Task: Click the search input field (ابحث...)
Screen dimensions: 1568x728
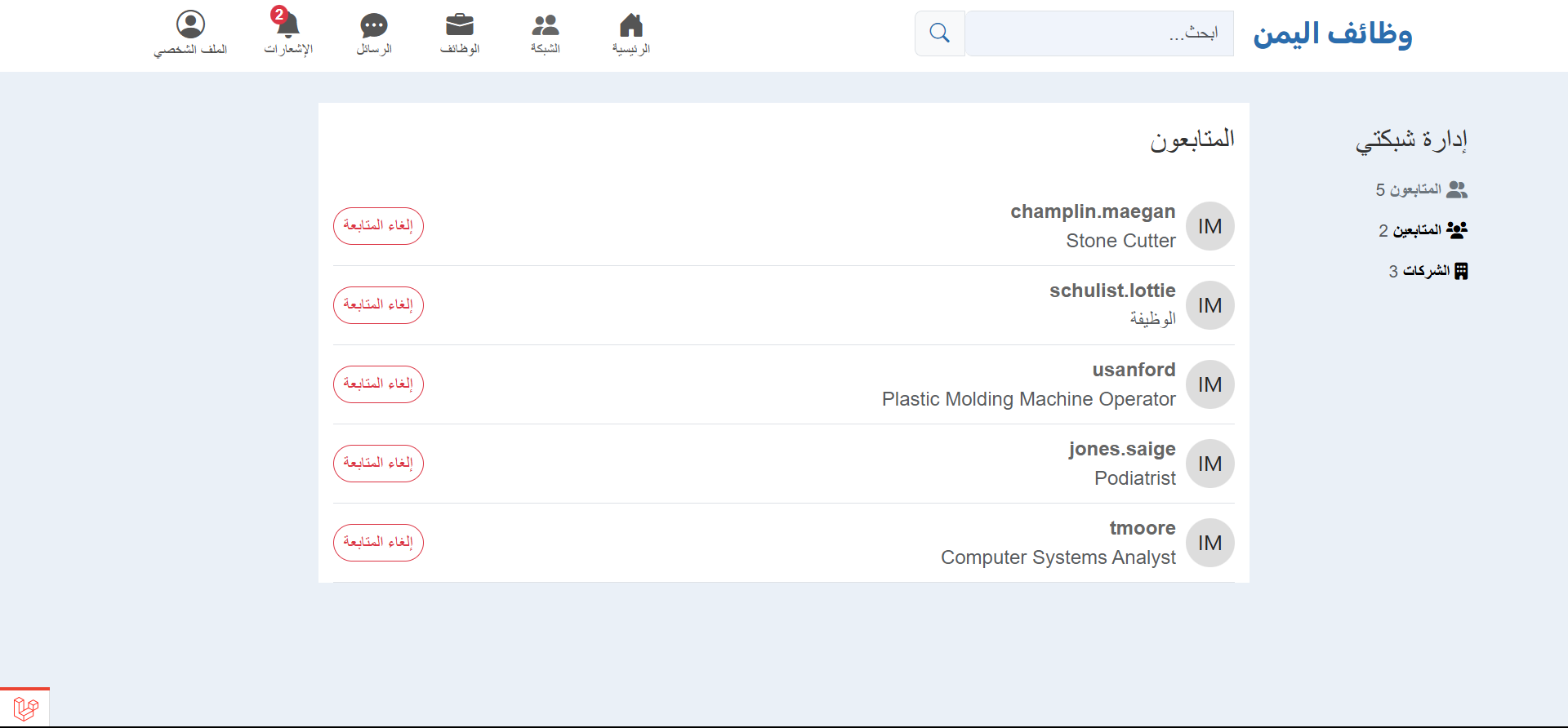Action: (x=1099, y=33)
